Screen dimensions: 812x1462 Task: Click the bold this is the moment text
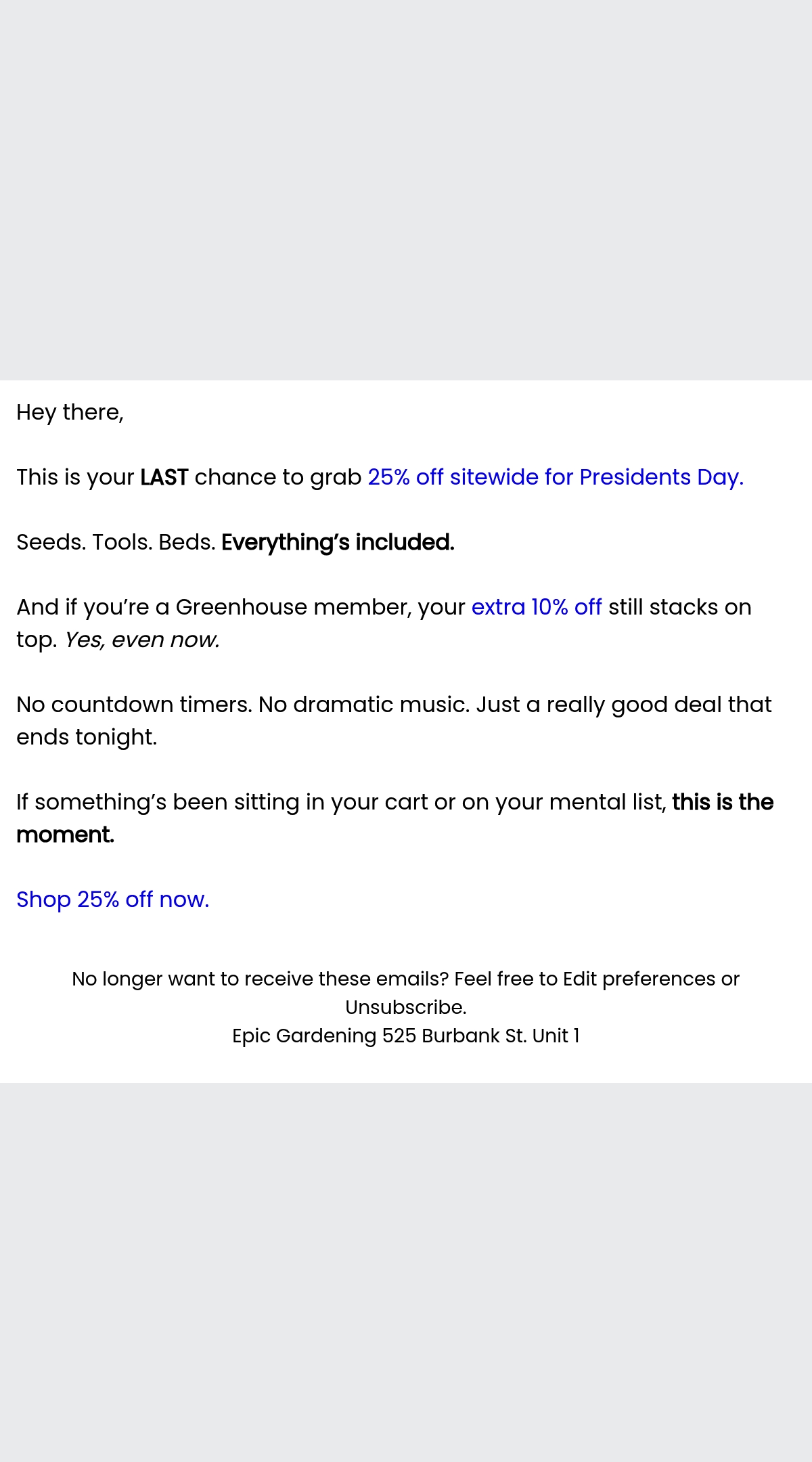[395, 818]
